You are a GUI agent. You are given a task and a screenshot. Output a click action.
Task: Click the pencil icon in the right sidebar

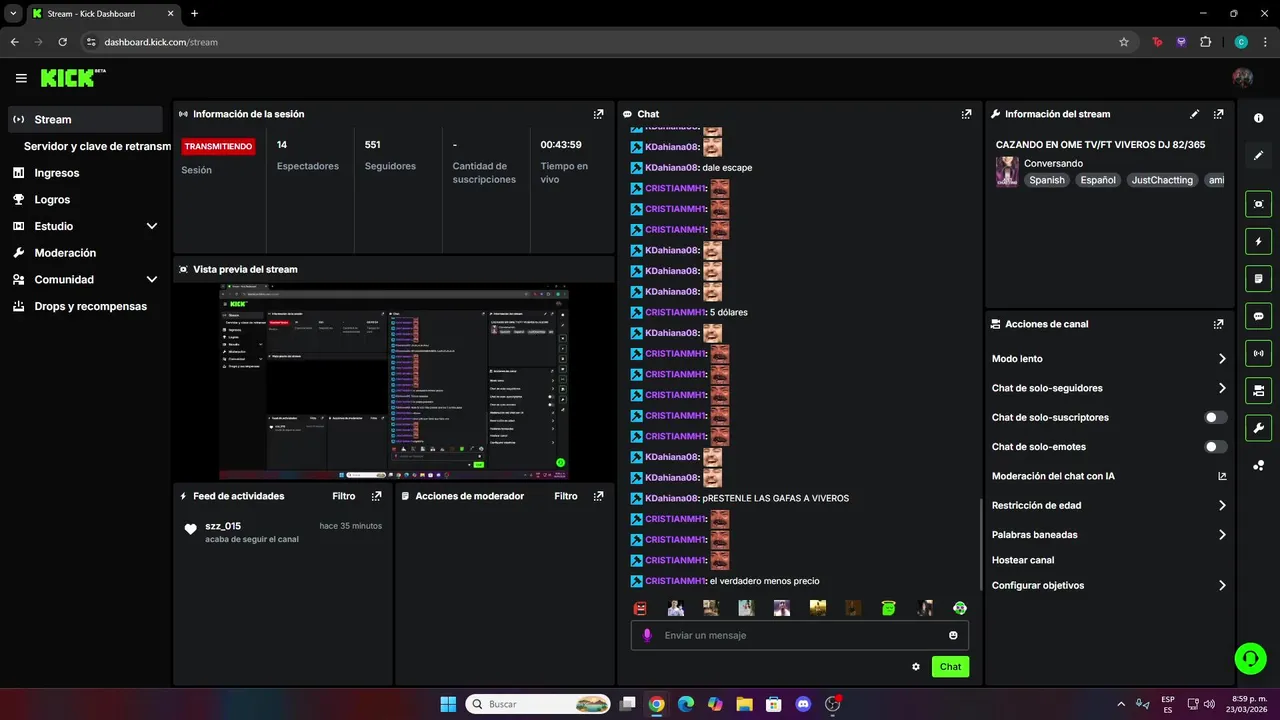[1258, 155]
